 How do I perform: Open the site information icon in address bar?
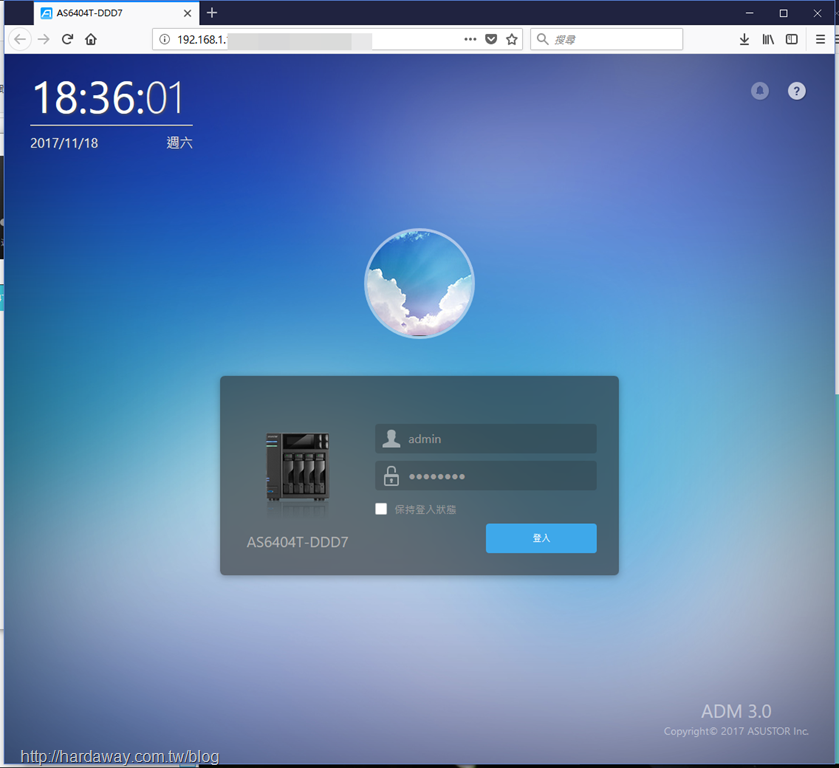(165, 39)
